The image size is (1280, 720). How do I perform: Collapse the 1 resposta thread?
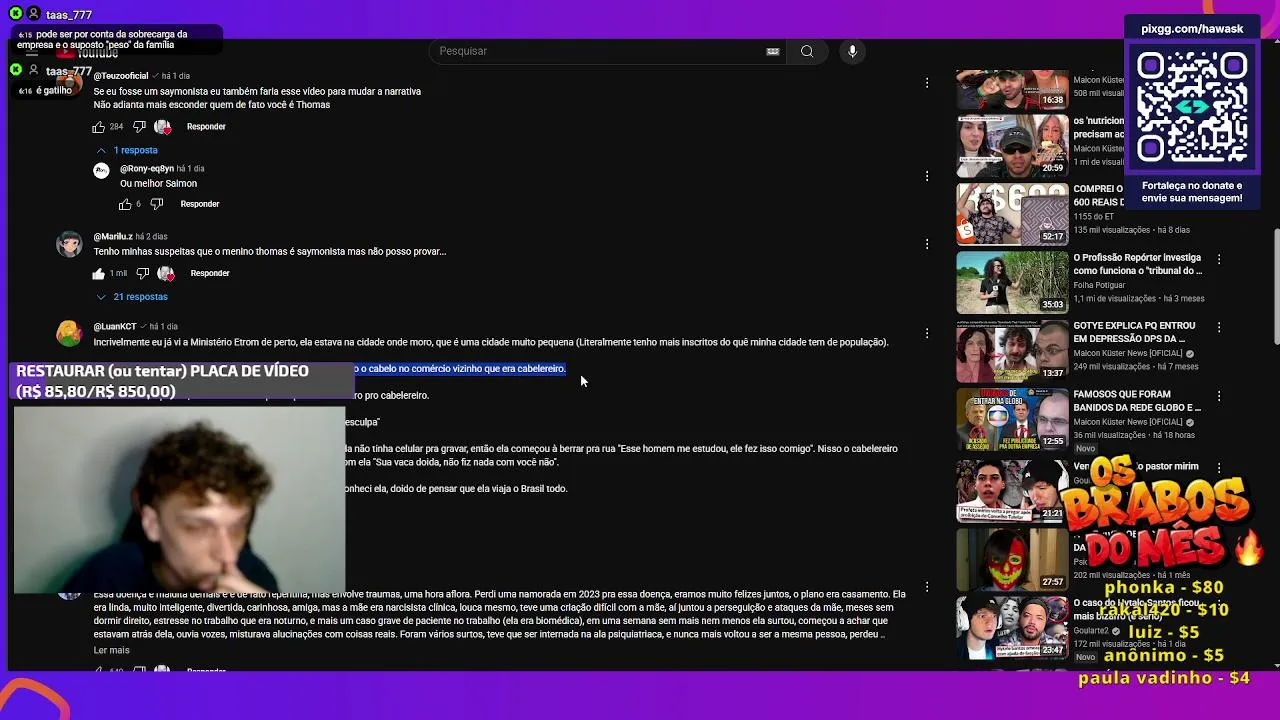click(127, 150)
